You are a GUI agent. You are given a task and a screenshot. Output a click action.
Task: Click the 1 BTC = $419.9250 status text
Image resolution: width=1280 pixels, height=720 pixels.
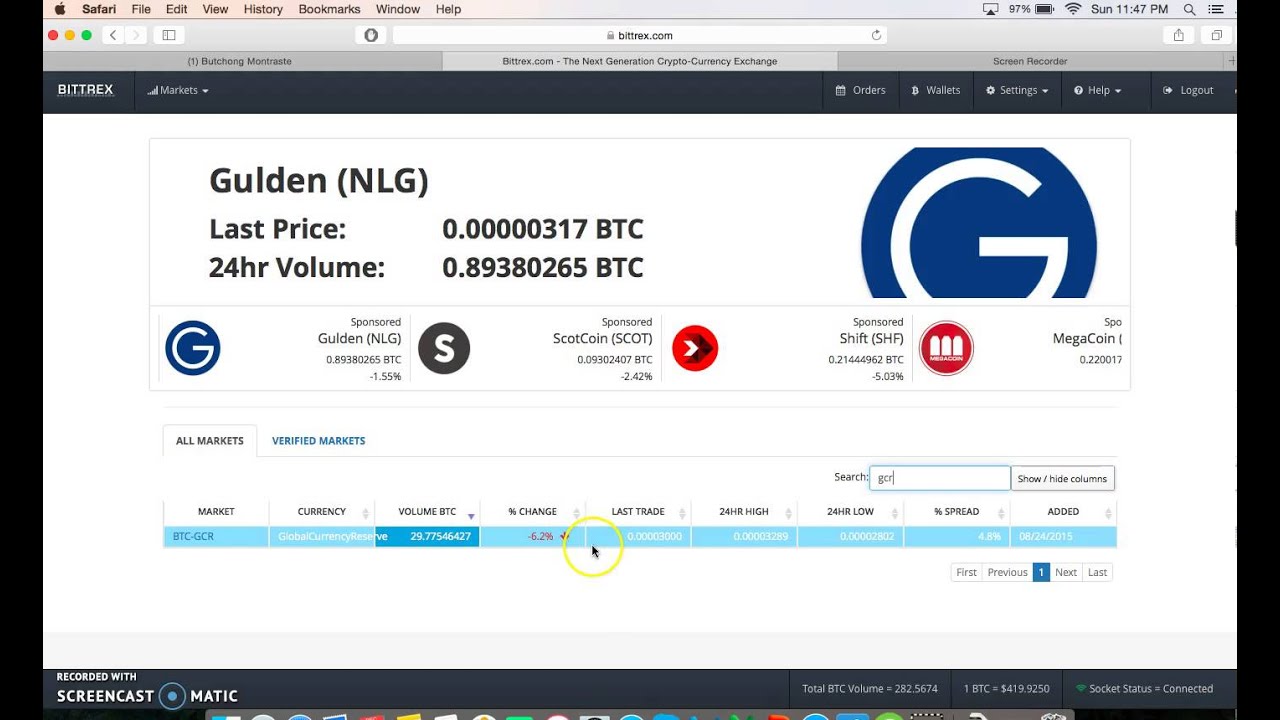point(1006,689)
